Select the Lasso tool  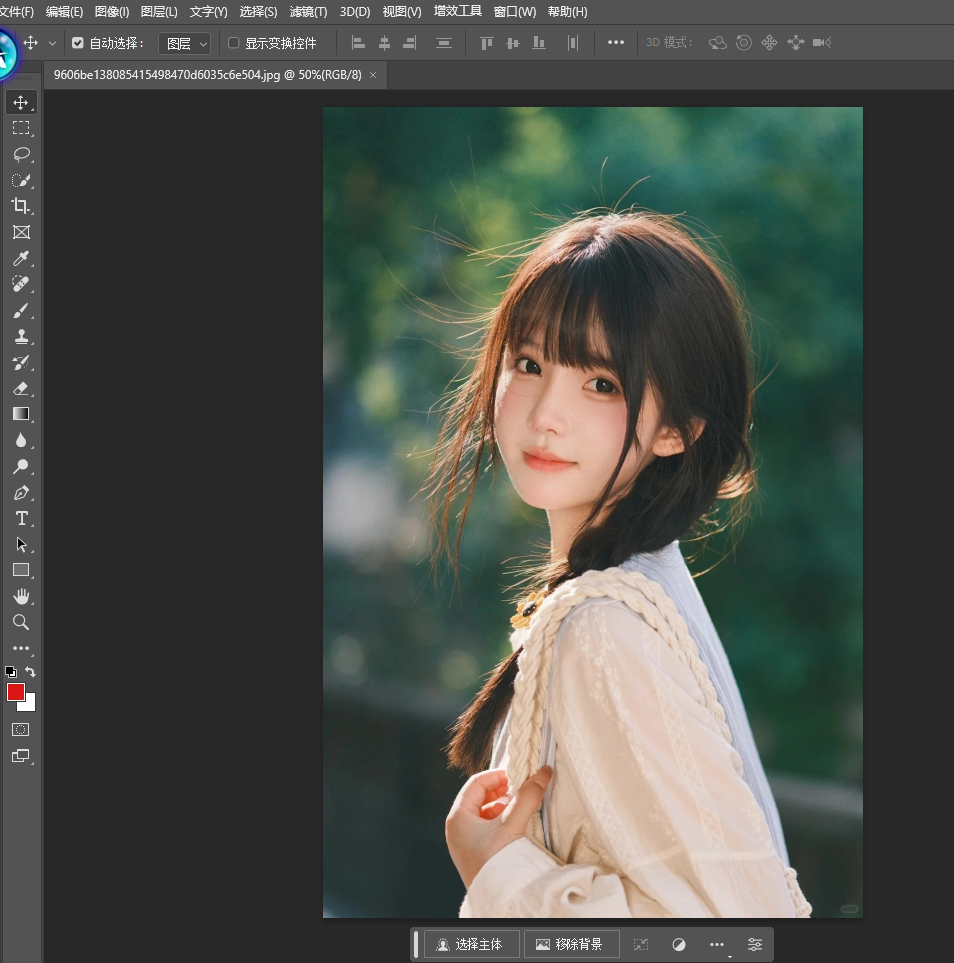pyautogui.click(x=21, y=154)
